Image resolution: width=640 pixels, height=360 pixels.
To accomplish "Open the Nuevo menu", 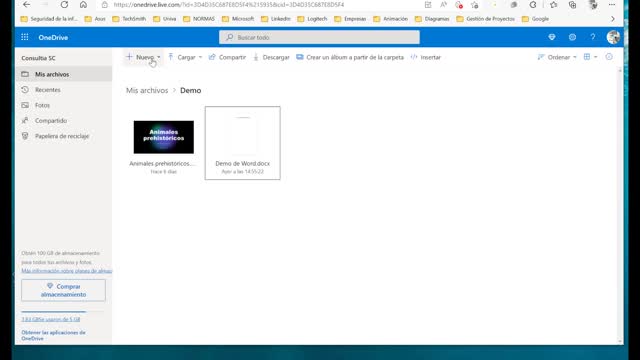I will pyautogui.click(x=143, y=57).
